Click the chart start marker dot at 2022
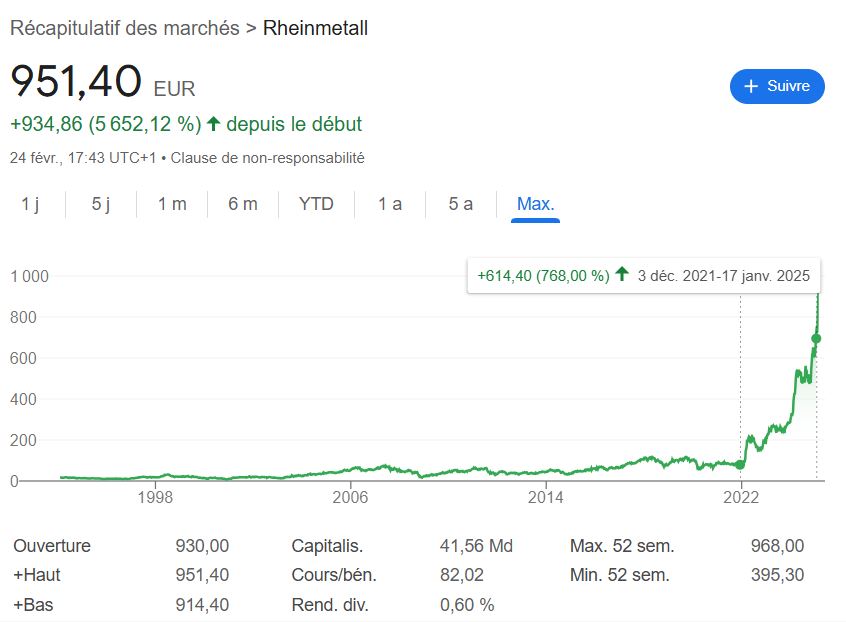The height and width of the screenshot is (622, 846). point(740,464)
